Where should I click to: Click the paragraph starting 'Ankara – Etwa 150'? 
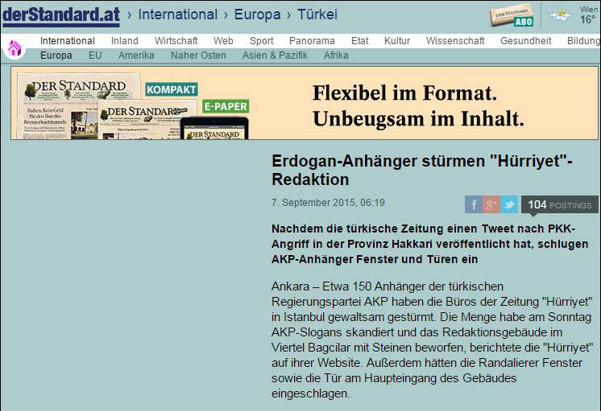(432, 340)
